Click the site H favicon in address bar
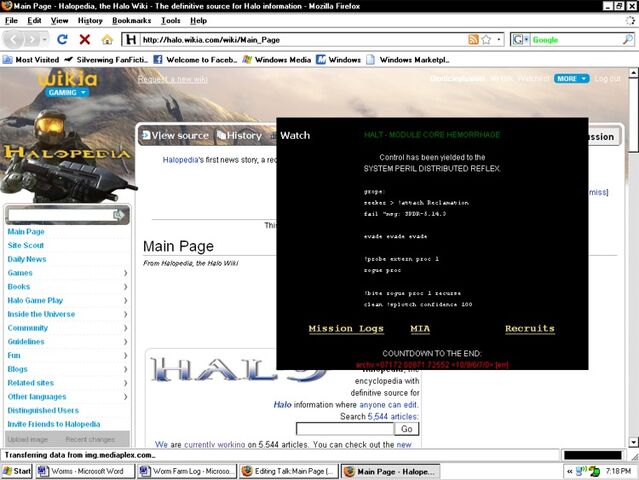Image resolution: width=639 pixels, height=480 pixels. point(131,40)
